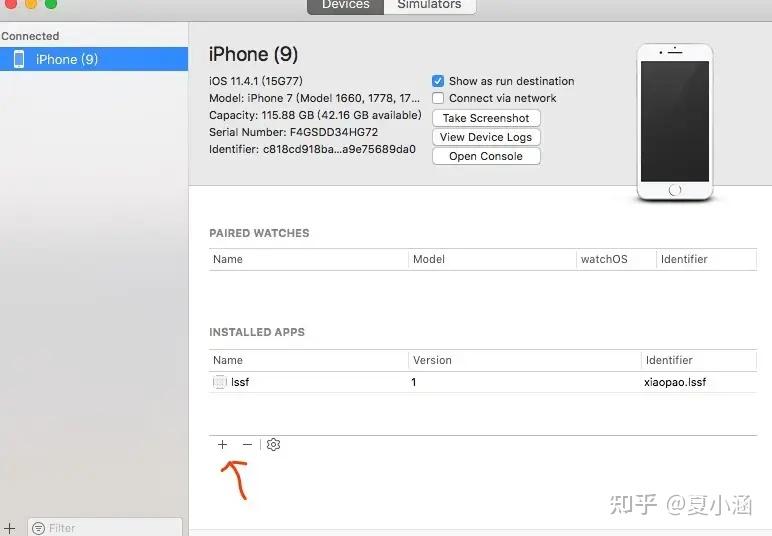Enable Connect via network checkbox
The width and height of the screenshot is (772, 536).
coord(438,98)
